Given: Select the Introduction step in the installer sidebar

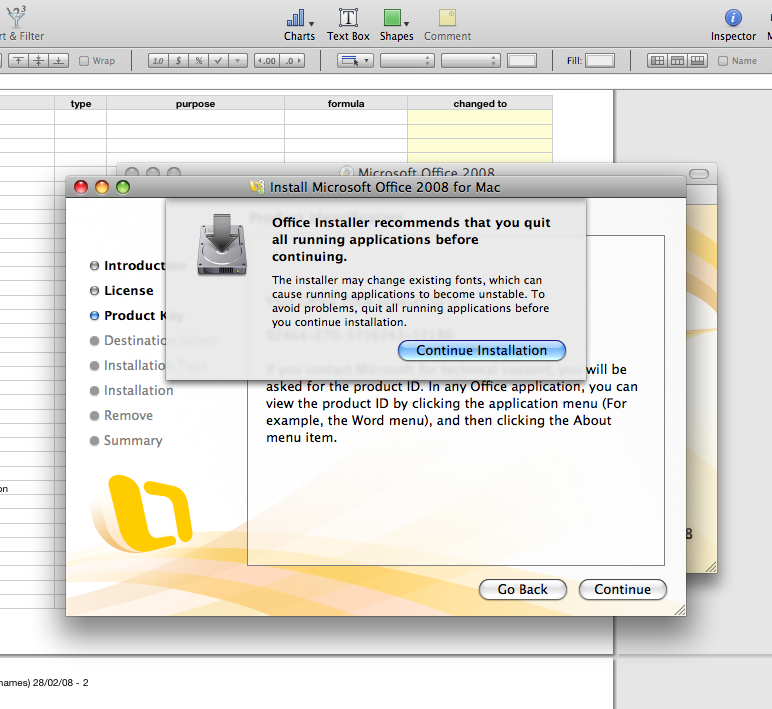Looking at the screenshot, I should [x=128, y=265].
